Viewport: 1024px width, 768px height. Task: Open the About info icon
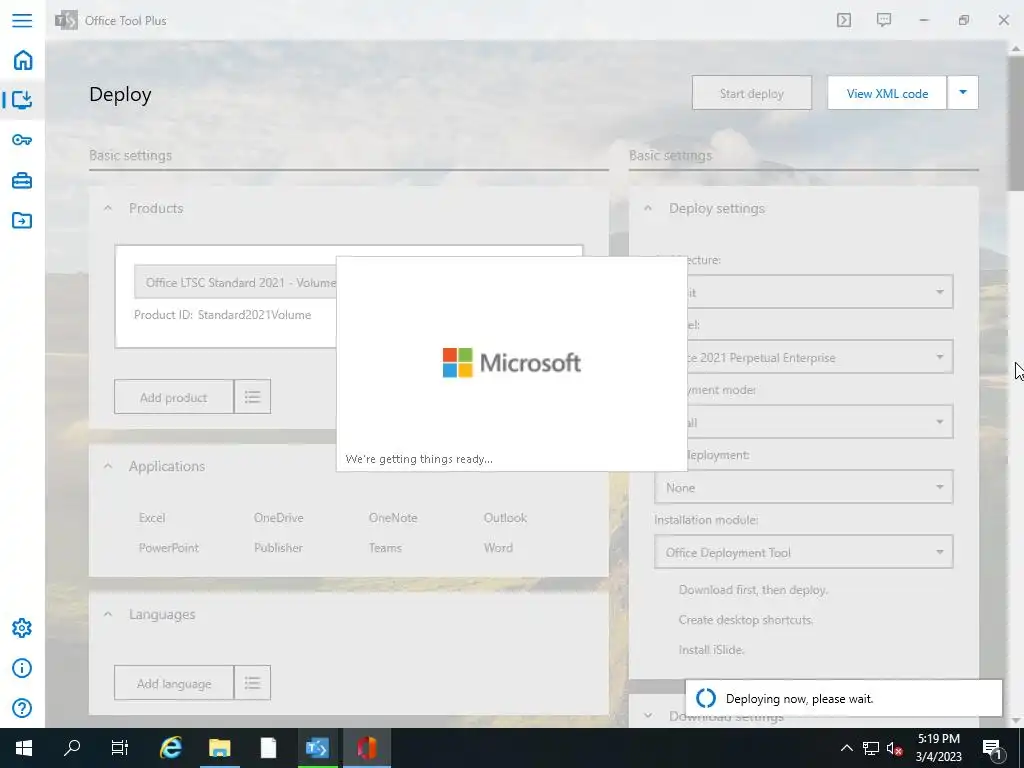tap(22, 668)
